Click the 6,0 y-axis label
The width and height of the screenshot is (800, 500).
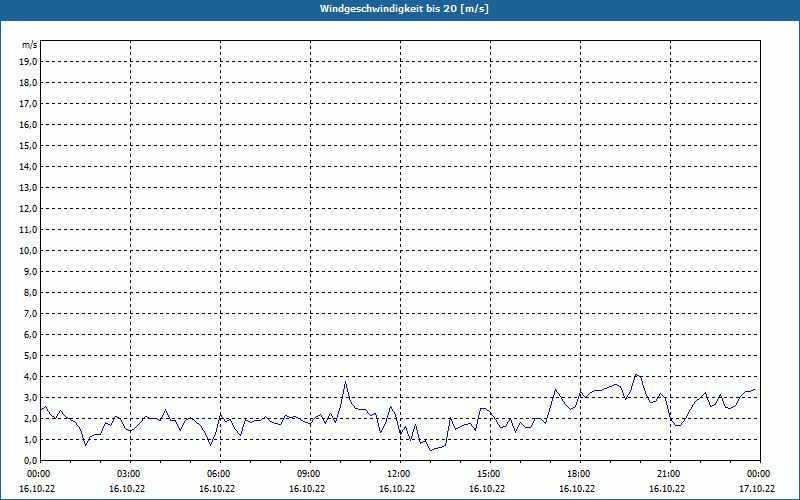31,335
